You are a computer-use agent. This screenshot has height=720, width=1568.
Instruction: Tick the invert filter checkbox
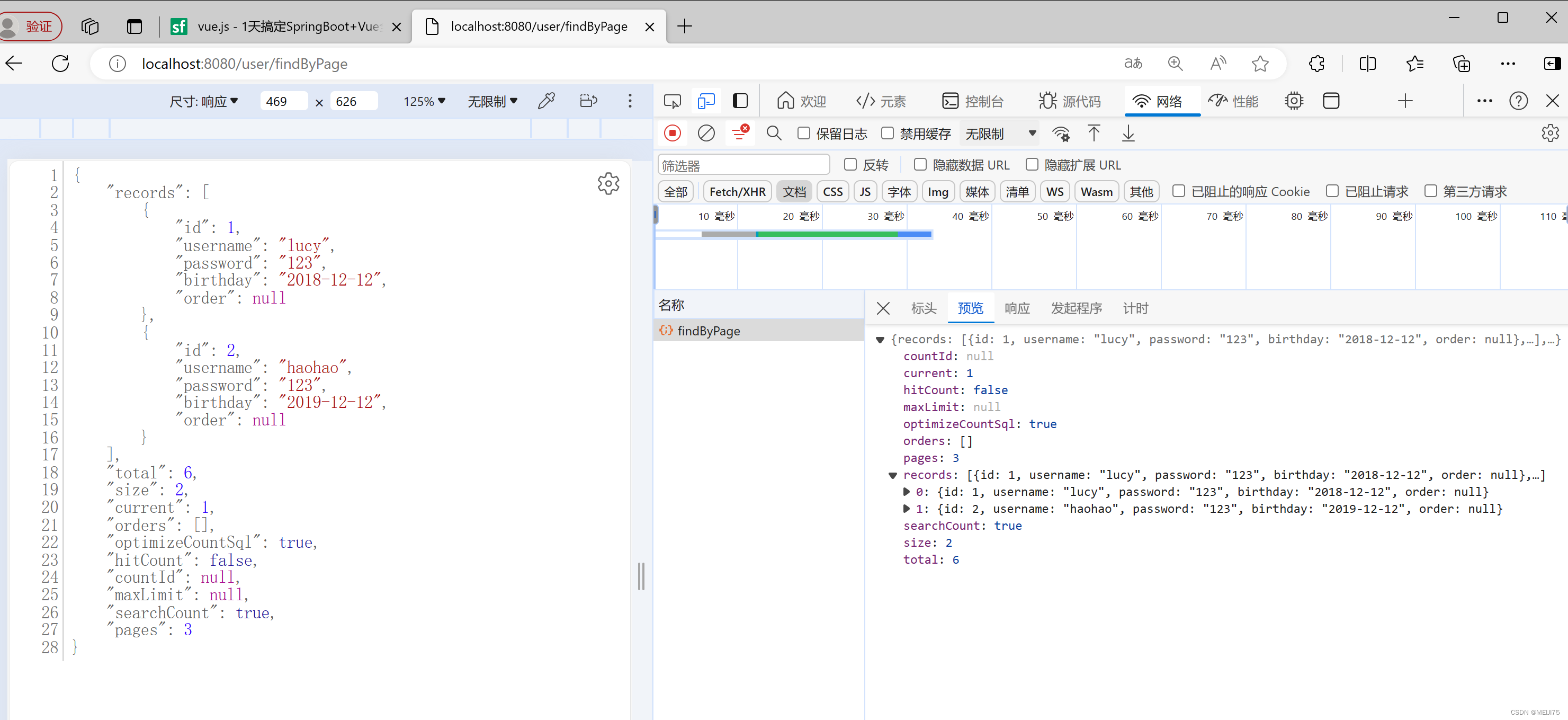click(x=850, y=164)
